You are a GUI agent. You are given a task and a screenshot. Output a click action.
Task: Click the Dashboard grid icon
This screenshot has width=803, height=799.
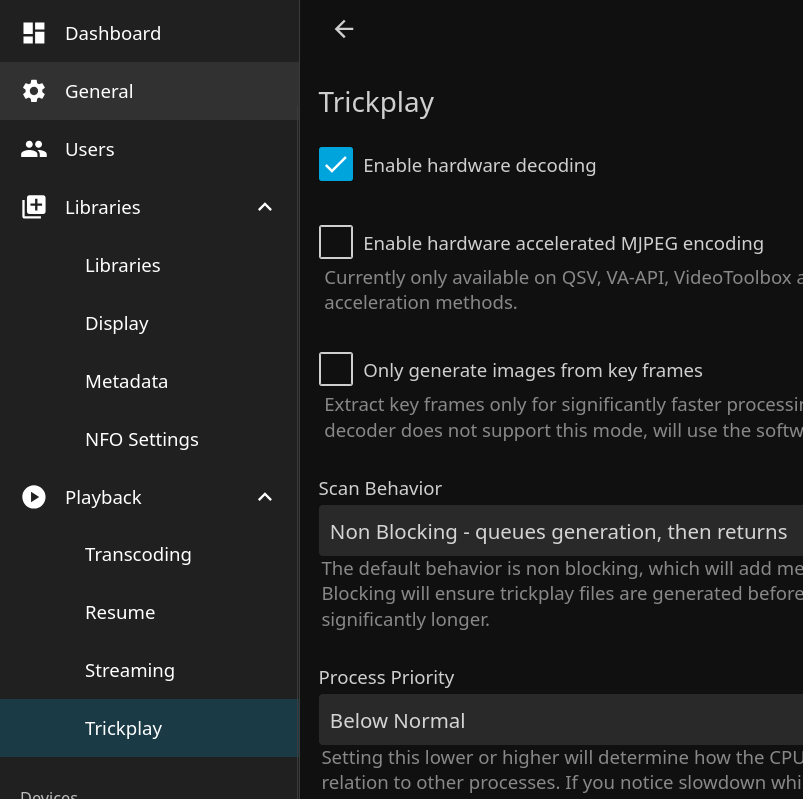pos(34,33)
